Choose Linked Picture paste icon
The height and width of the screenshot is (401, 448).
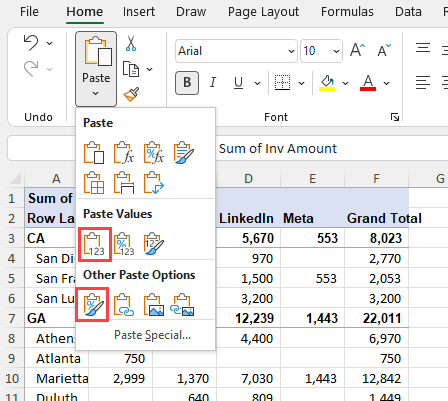click(x=182, y=305)
